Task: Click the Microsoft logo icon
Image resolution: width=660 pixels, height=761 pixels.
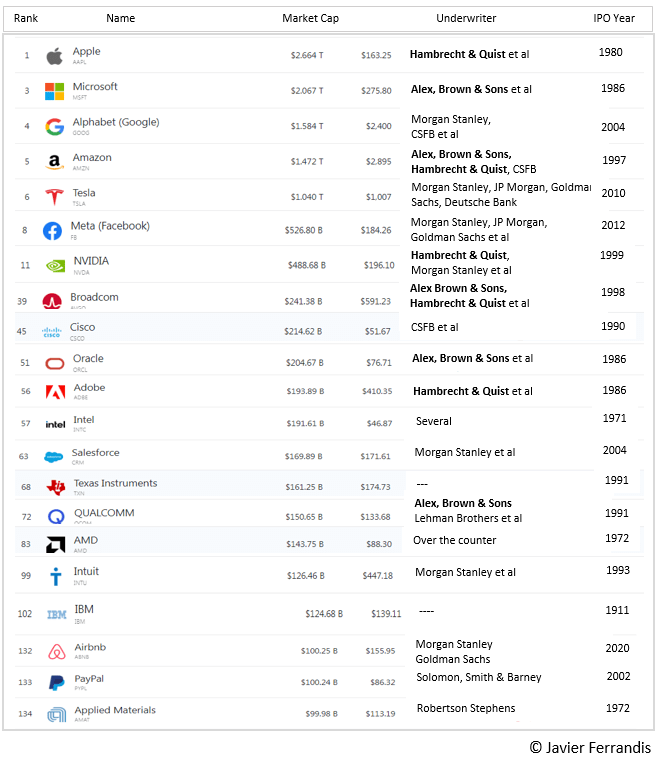Action: pos(54,91)
